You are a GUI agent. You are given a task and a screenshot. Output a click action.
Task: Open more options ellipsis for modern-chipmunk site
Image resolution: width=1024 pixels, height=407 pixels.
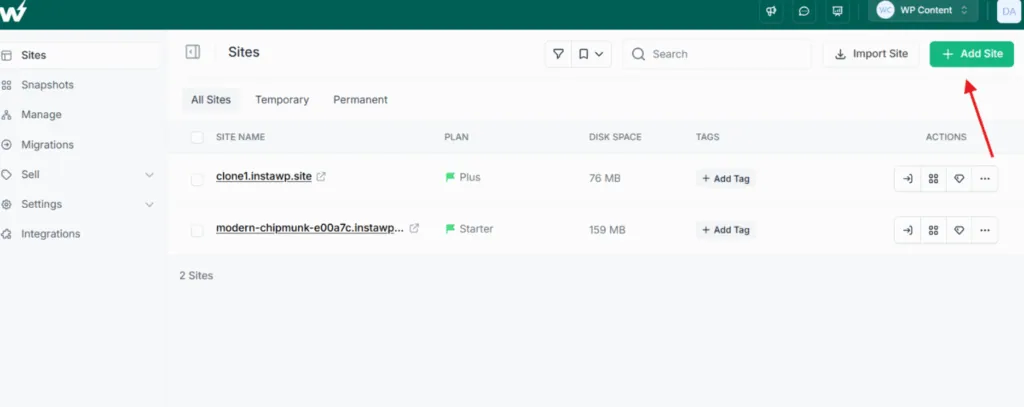(x=985, y=230)
